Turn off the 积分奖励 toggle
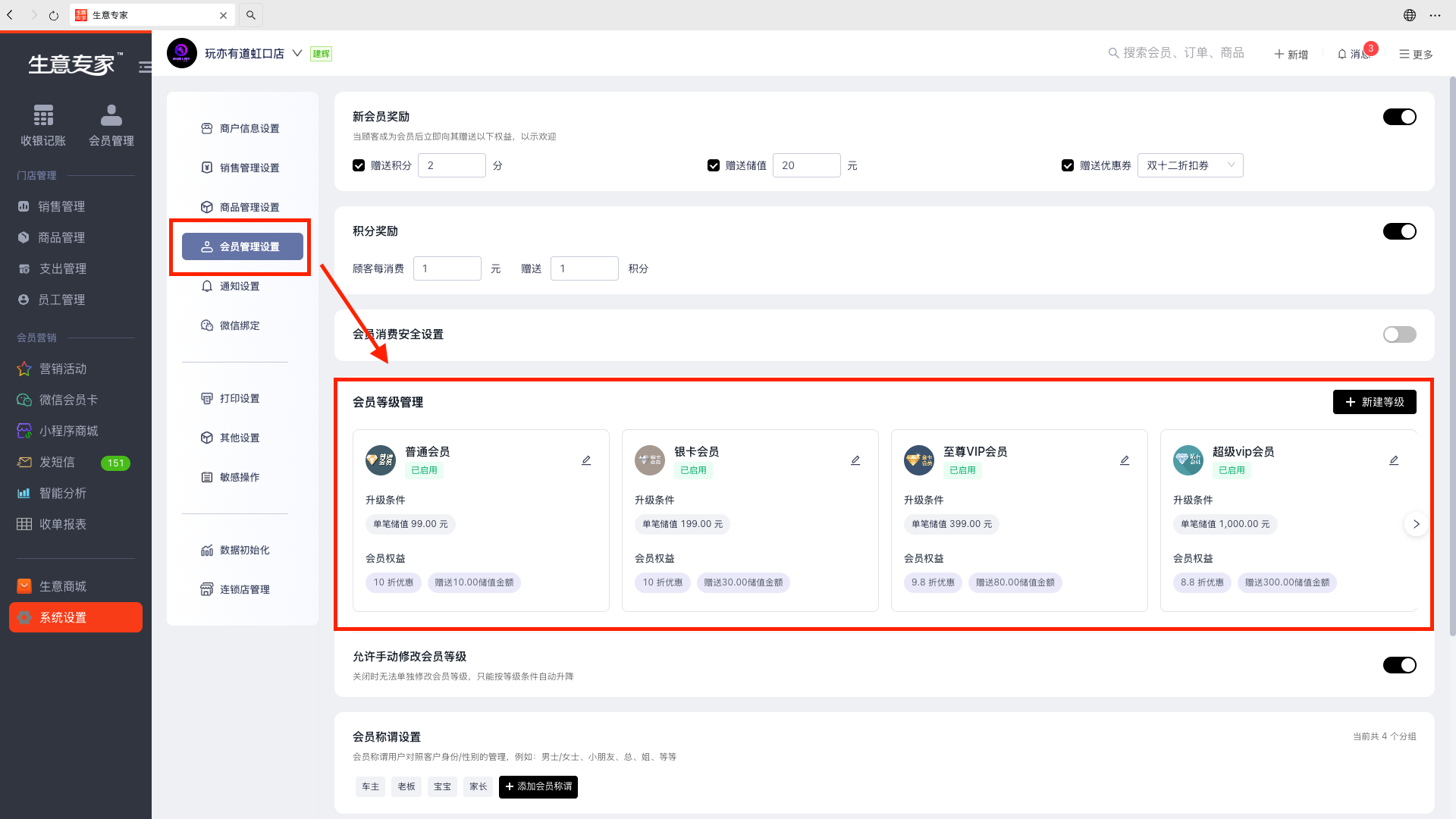The height and width of the screenshot is (819, 1456). (1399, 231)
